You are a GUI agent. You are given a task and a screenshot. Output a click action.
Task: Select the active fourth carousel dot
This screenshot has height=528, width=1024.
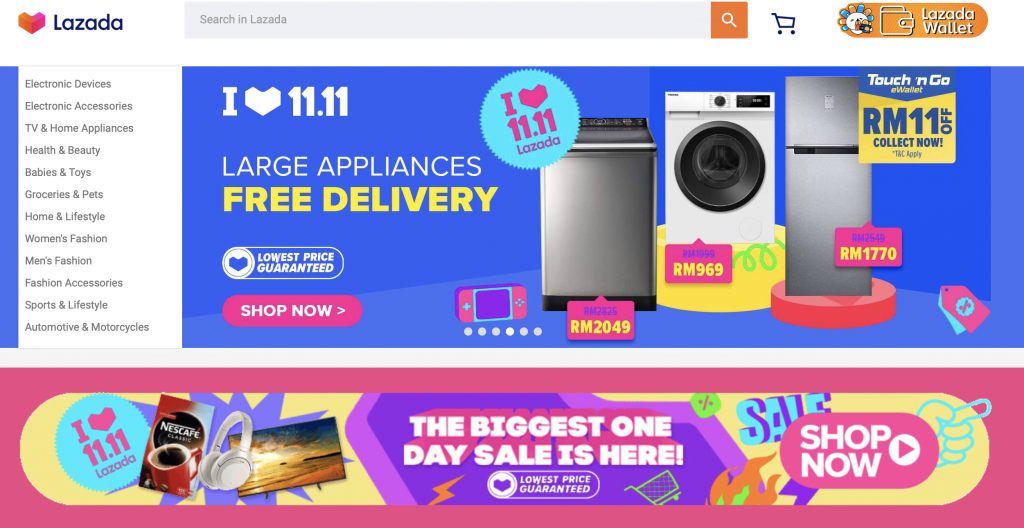pos(510,331)
